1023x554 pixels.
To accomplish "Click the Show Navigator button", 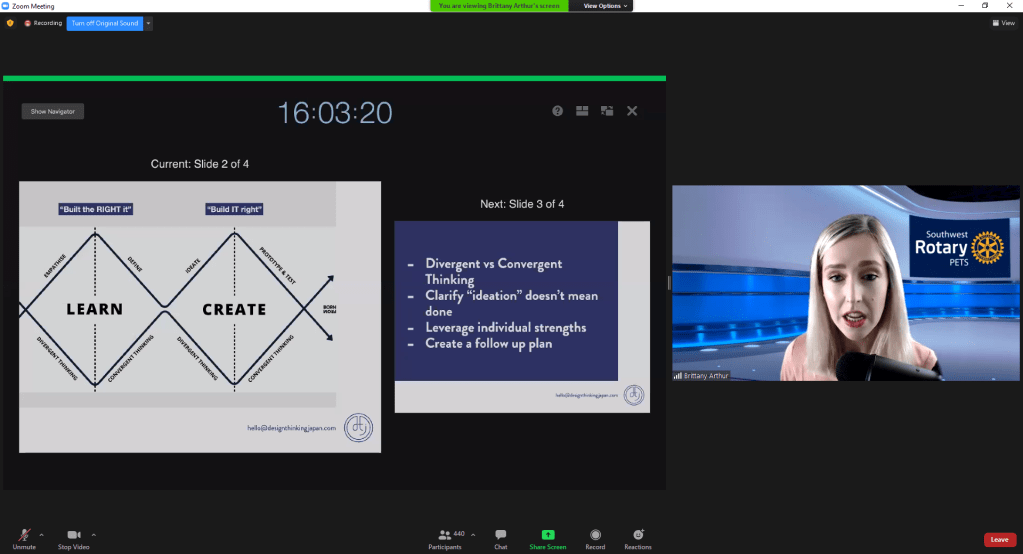I will (x=53, y=112).
